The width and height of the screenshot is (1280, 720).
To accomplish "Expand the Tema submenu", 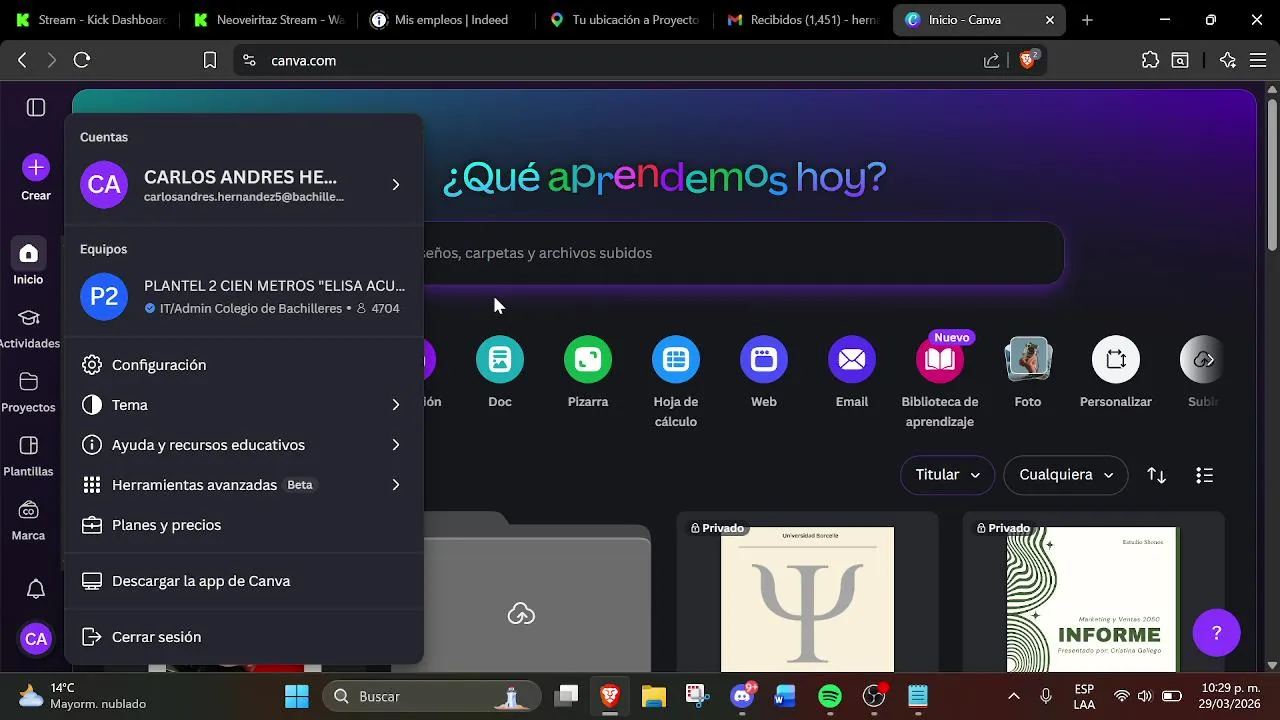I will (244, 405).
